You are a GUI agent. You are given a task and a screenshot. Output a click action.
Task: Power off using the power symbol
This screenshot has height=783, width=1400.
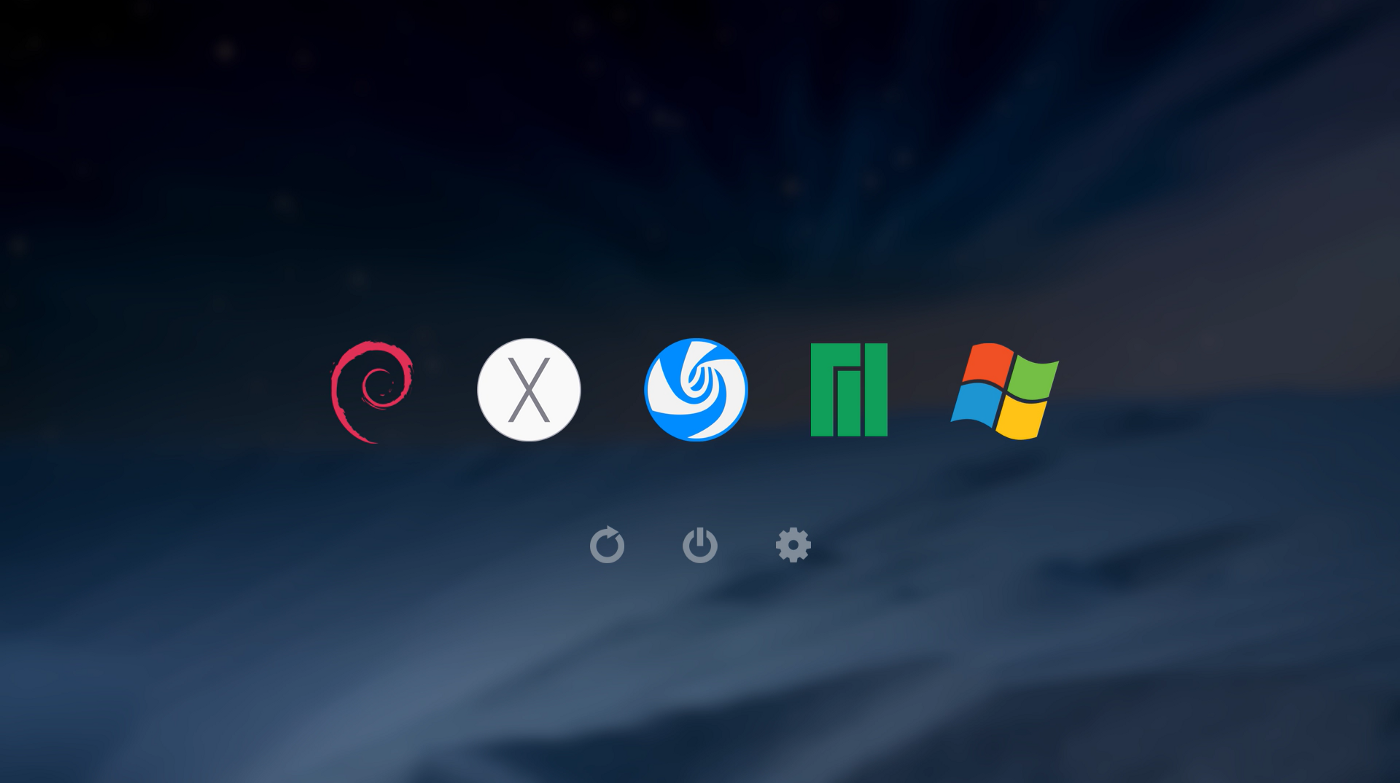(x=700, y=545)
